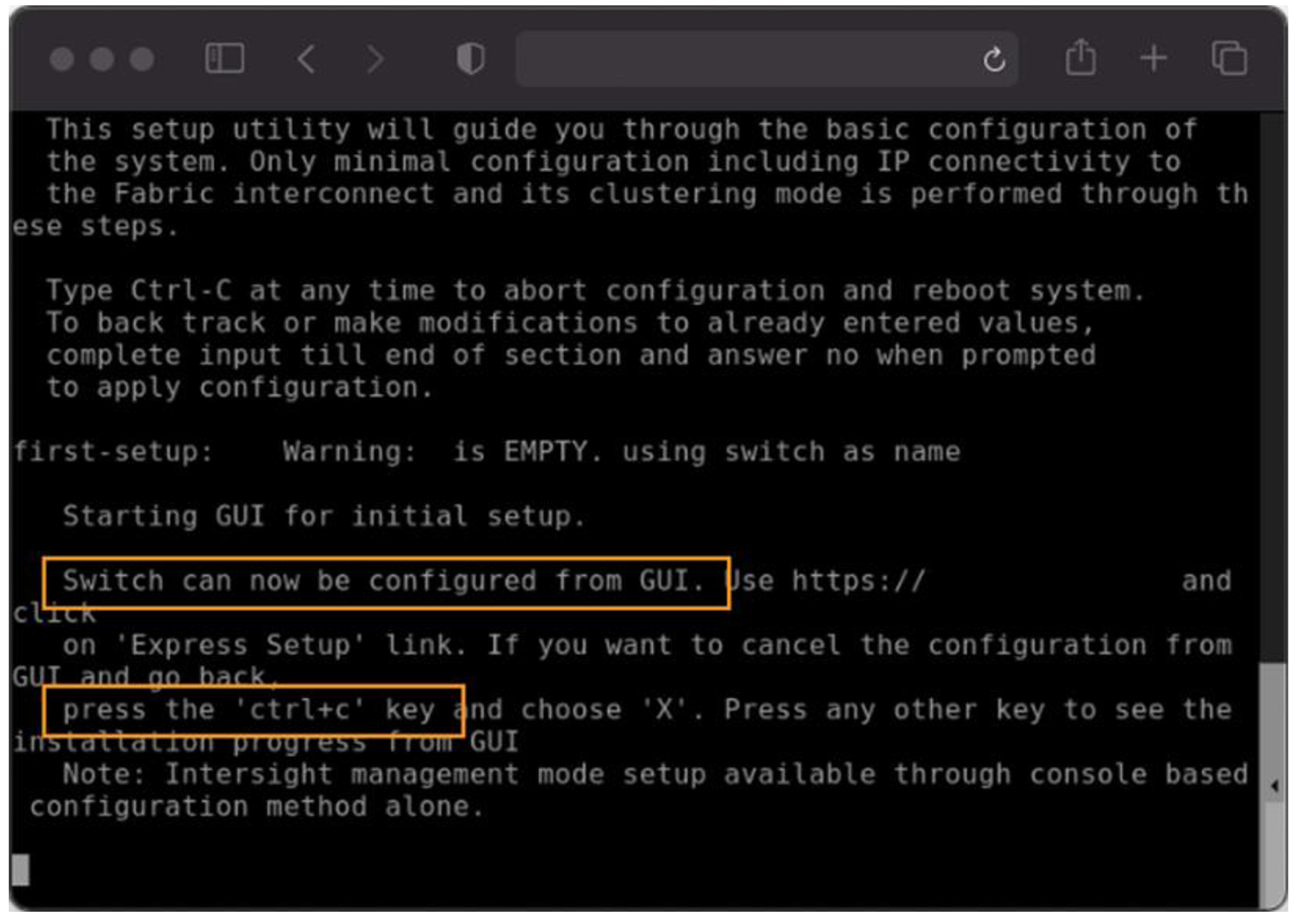Focus the browser address bar
Image resolution: width=1304 pixels, height=924 pixels.
pos(767,59)
